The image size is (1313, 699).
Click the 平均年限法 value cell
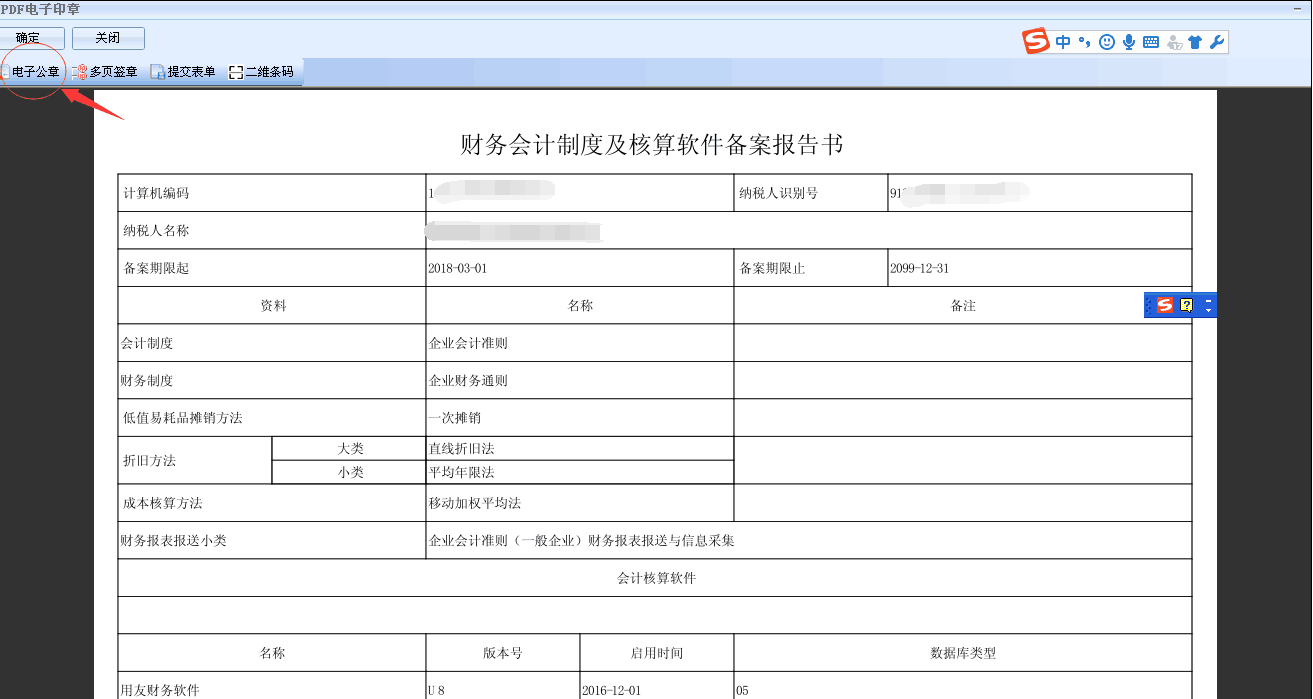580,472
